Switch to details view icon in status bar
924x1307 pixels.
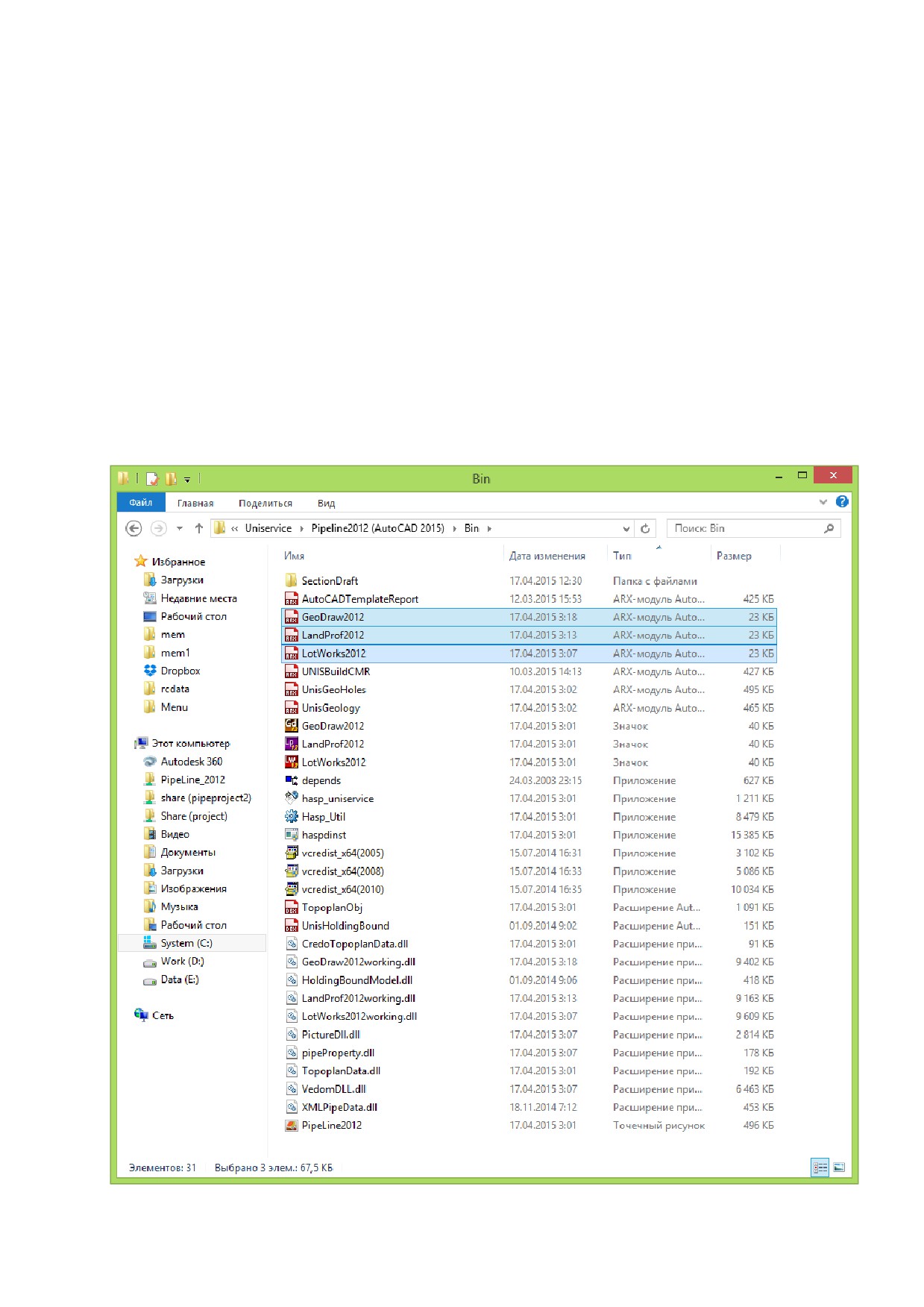pos(820,1167)
